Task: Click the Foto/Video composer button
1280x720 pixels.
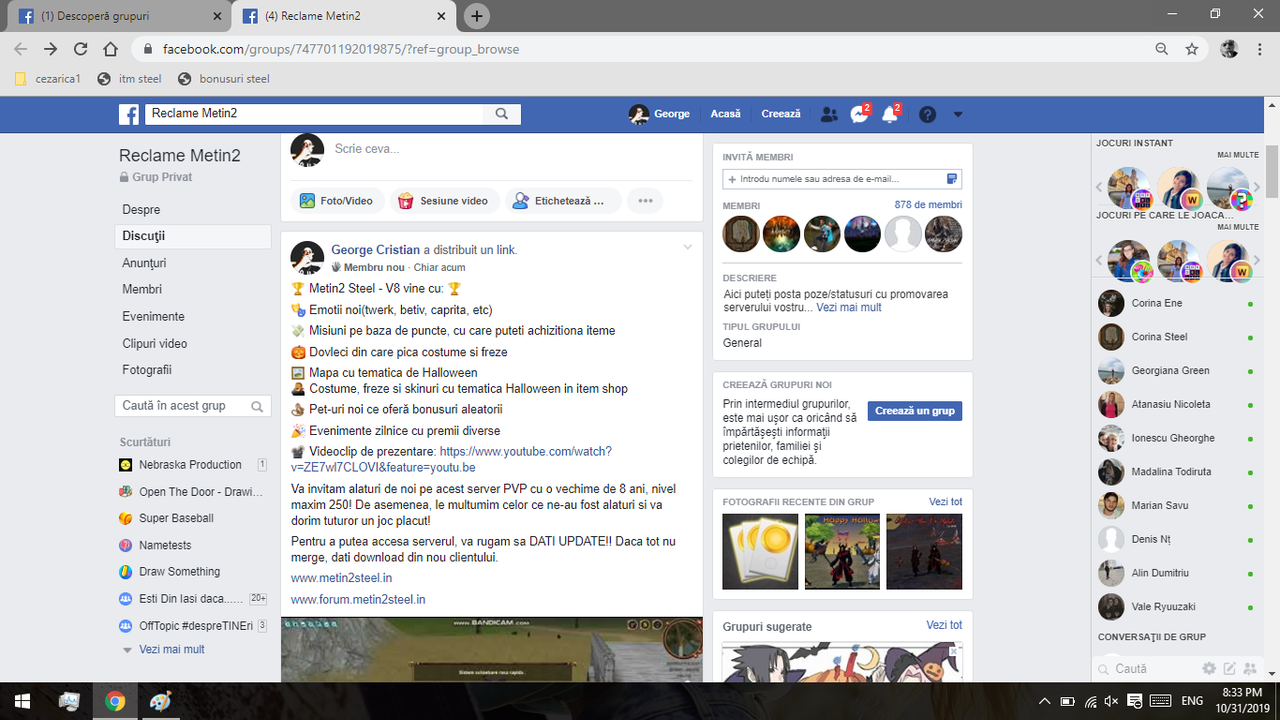Action: pyautogui.click(x=337, y=201)
